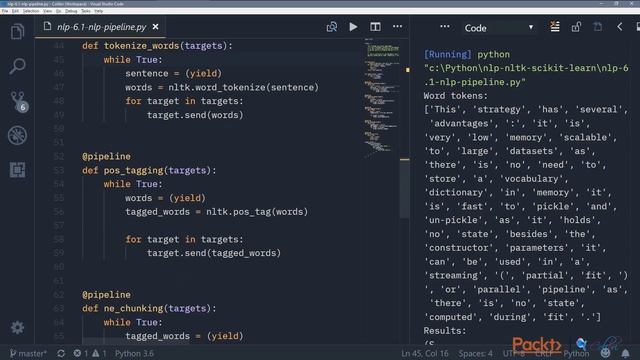Click the left chevron in output panel toolbar

[x=620, y=27]
